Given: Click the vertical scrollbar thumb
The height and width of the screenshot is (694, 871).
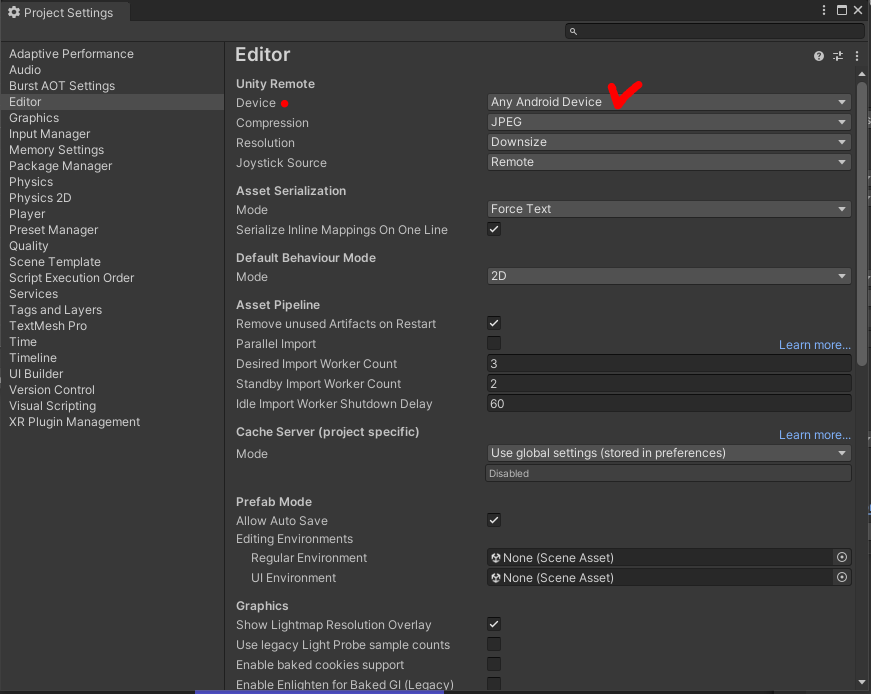Looking at the screenshot, I should [862, 224].
